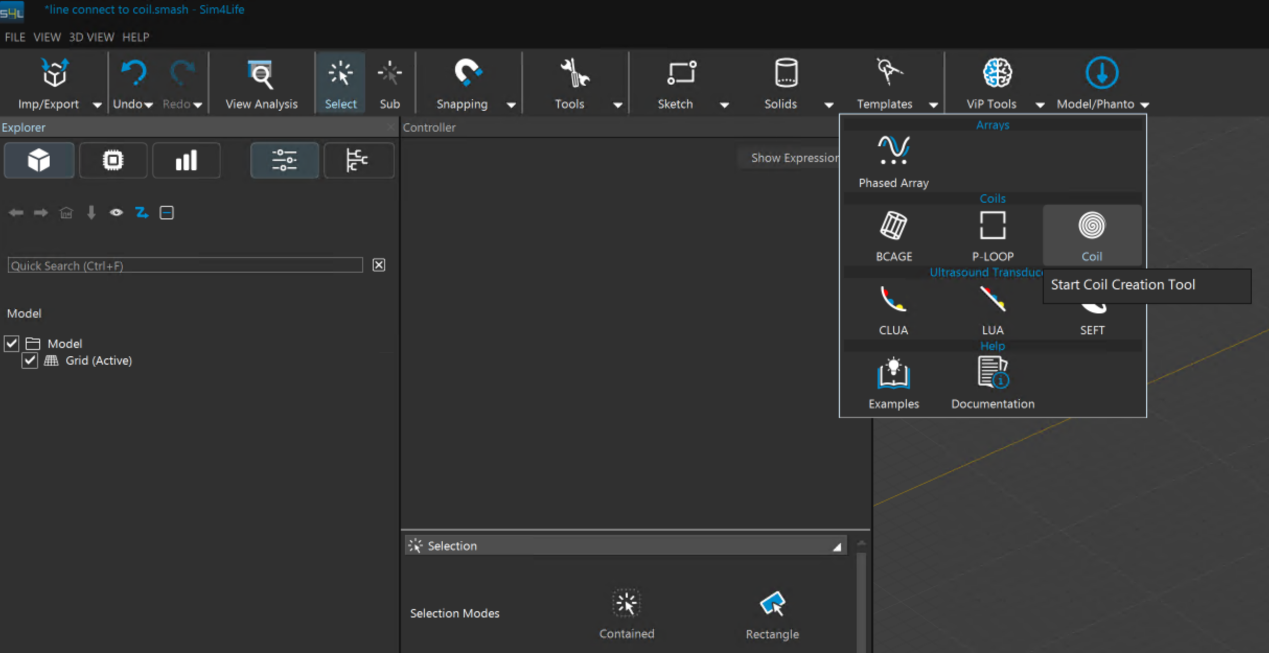Open the Examples help item

pyautogui.click(x=893, y=383)
